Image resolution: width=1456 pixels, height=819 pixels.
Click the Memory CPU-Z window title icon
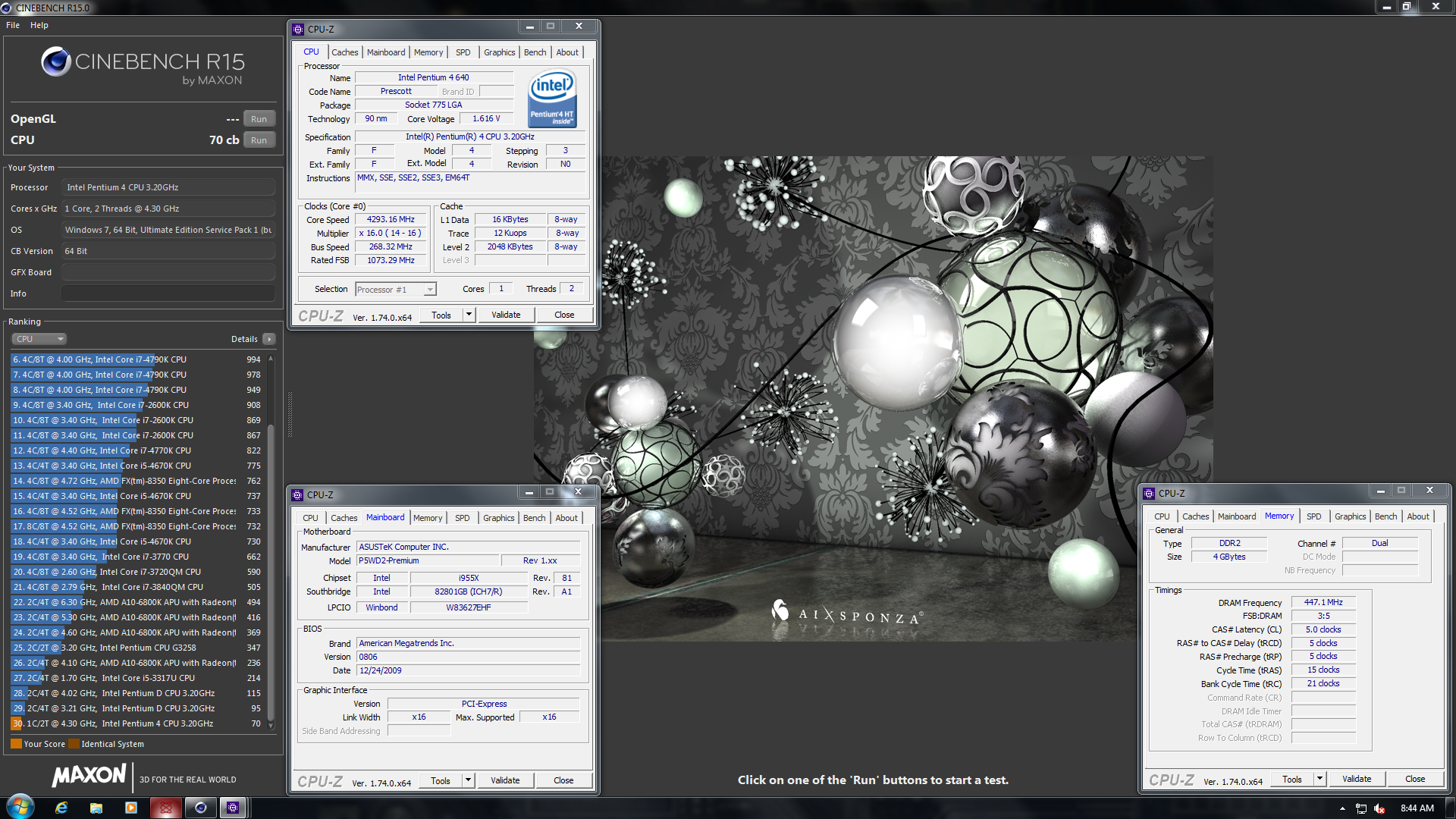(1149, 493)
